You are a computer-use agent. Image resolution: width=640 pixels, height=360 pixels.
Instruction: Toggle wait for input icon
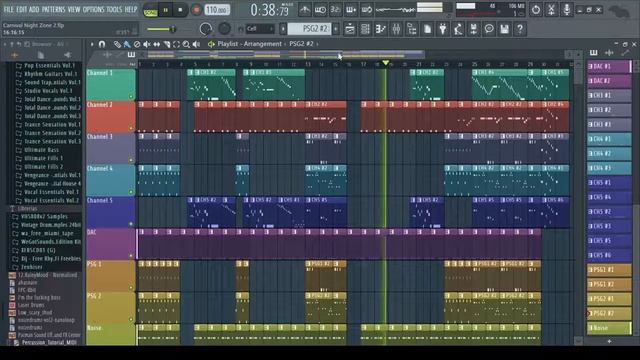click(320, 10)
